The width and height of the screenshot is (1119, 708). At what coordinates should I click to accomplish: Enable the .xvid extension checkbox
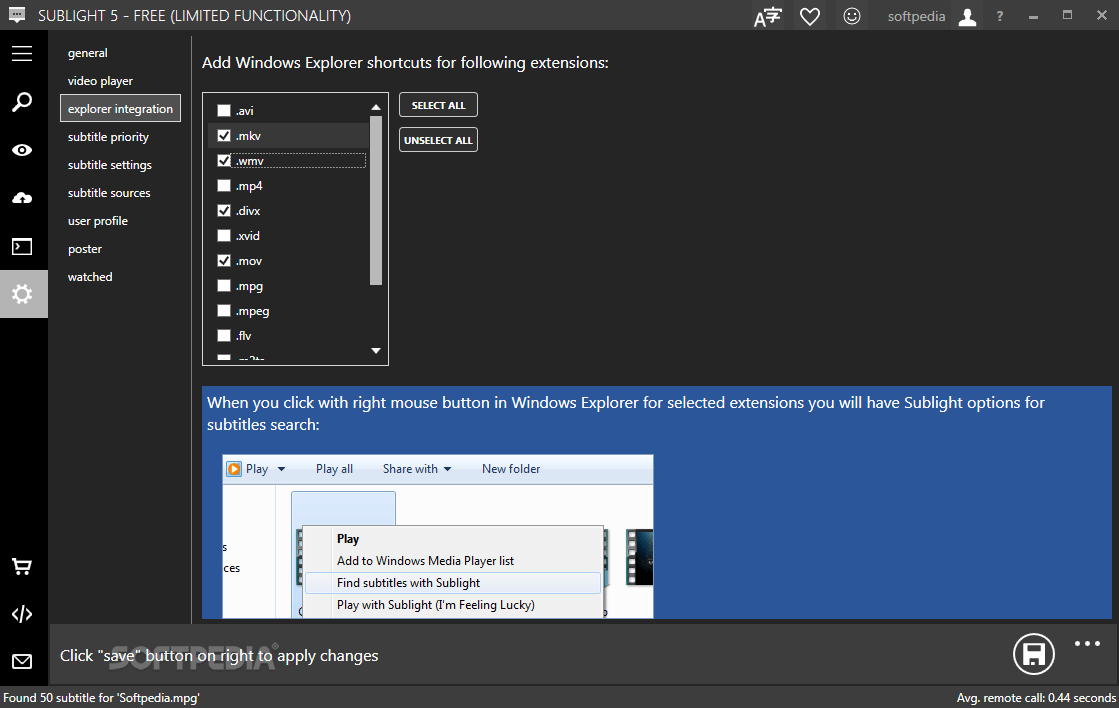tap(224, 236)
